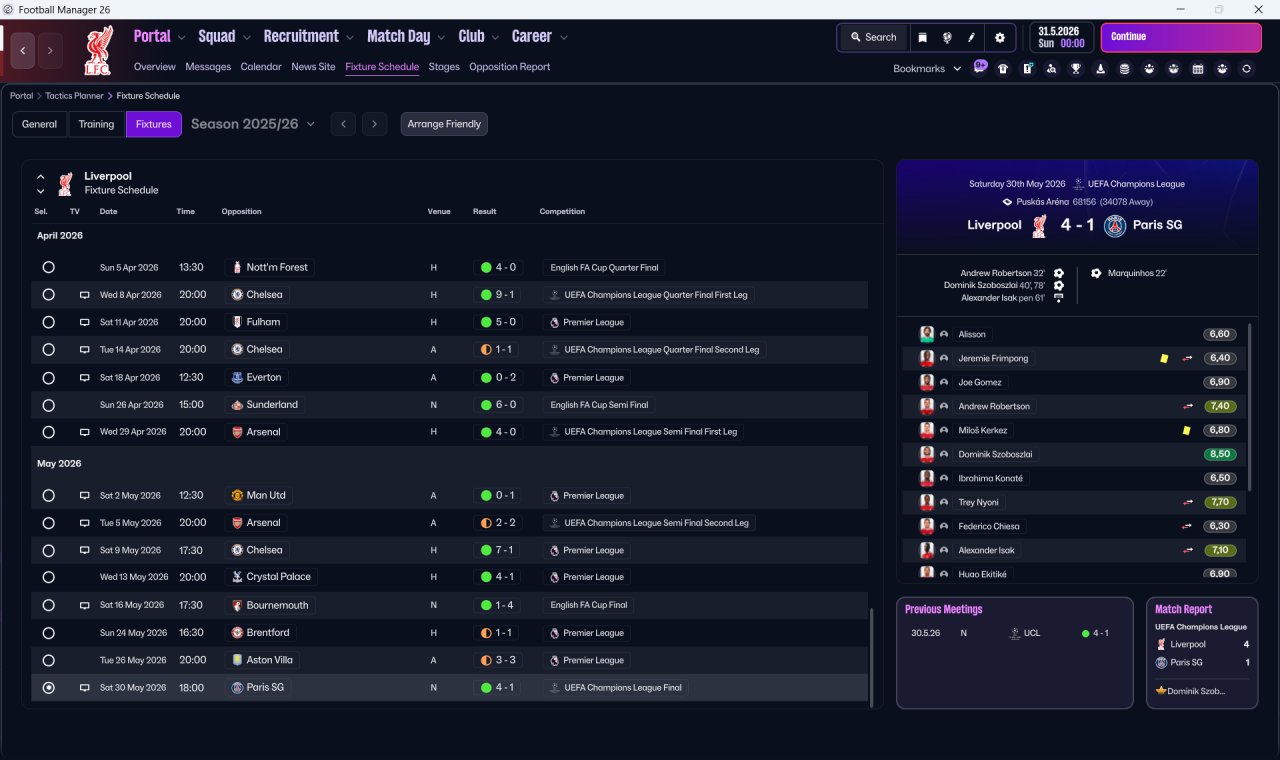1280x760 pixels.
Task: Click the Tactics Planner breadcrumb link
Action: [75, 96]
